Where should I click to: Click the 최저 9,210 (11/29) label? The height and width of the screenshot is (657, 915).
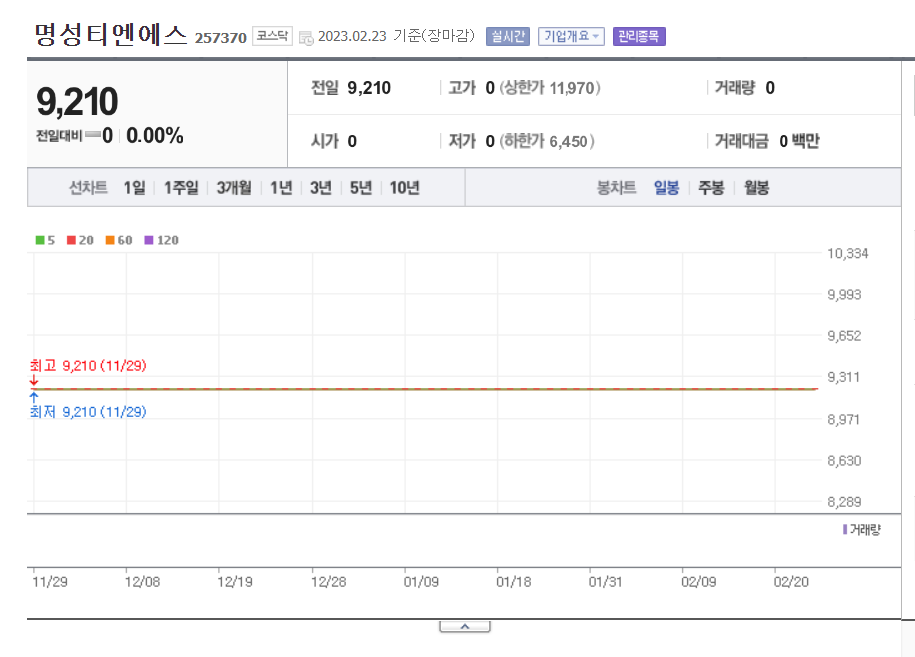click(88, 412)
